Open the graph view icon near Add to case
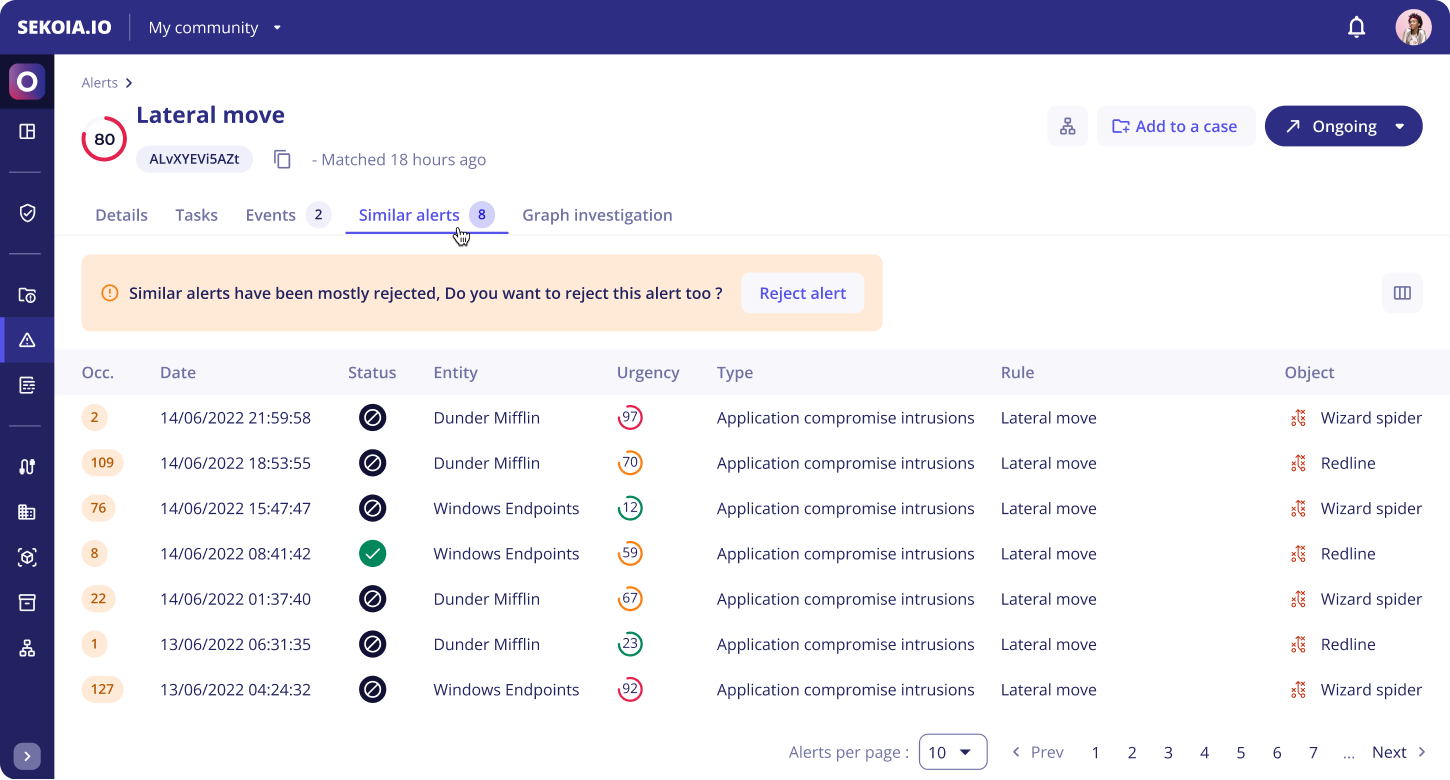Image resolution: width=1450 pixels, height=780 pixels. [1067, 126]
